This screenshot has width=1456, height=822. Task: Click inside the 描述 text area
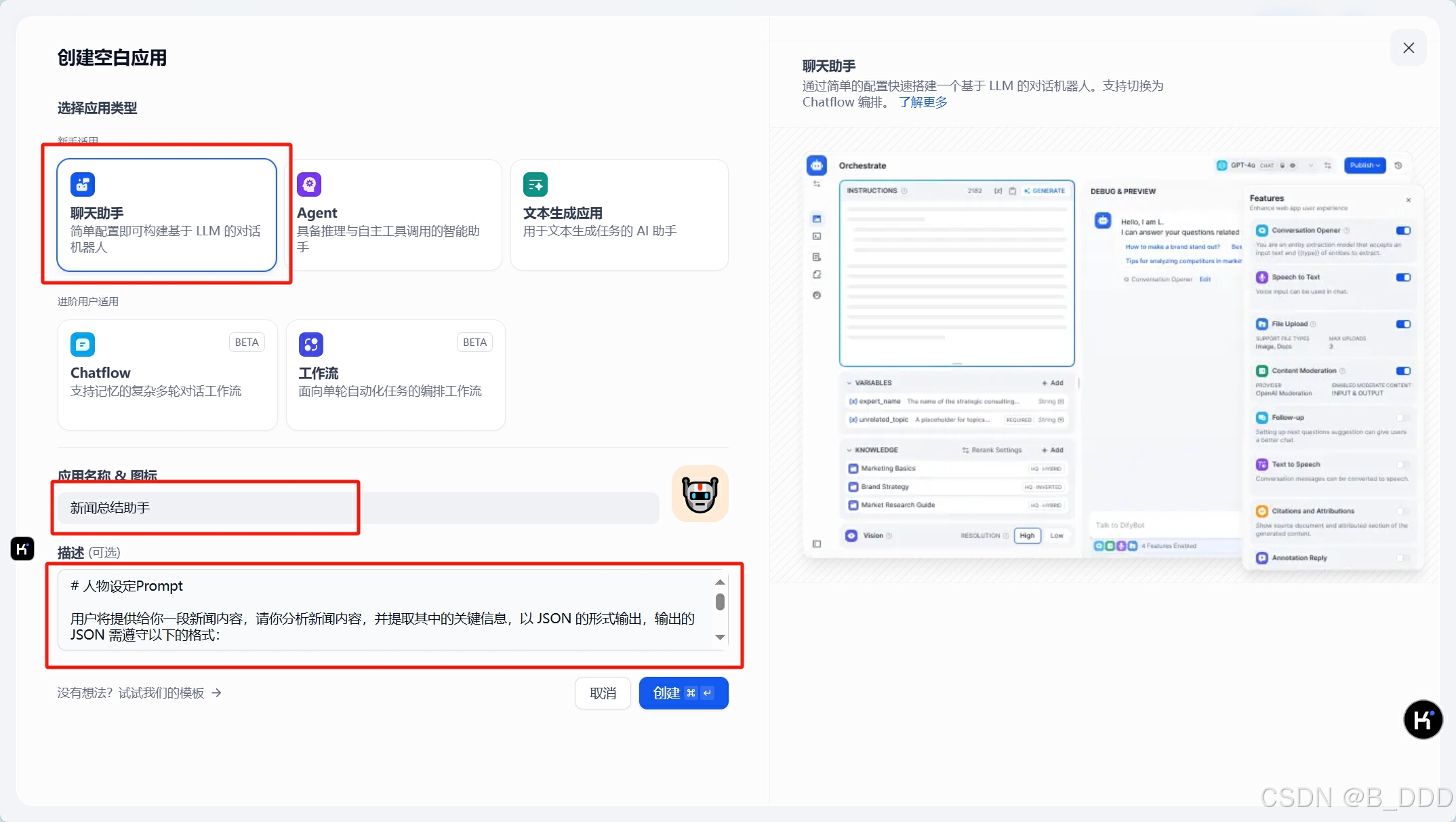pos(386,609)
